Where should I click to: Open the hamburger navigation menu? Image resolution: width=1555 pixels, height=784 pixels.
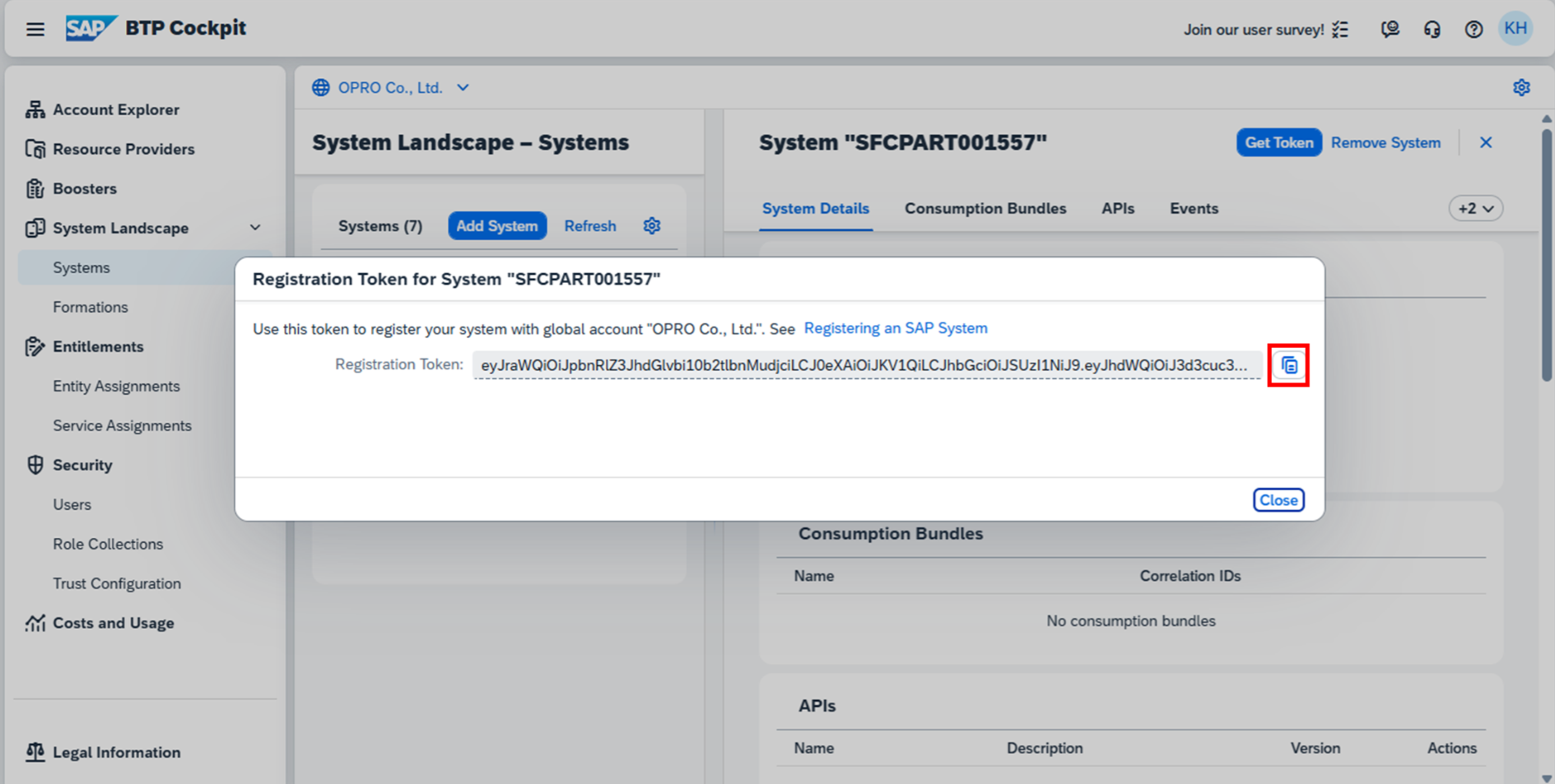point(35,30)
